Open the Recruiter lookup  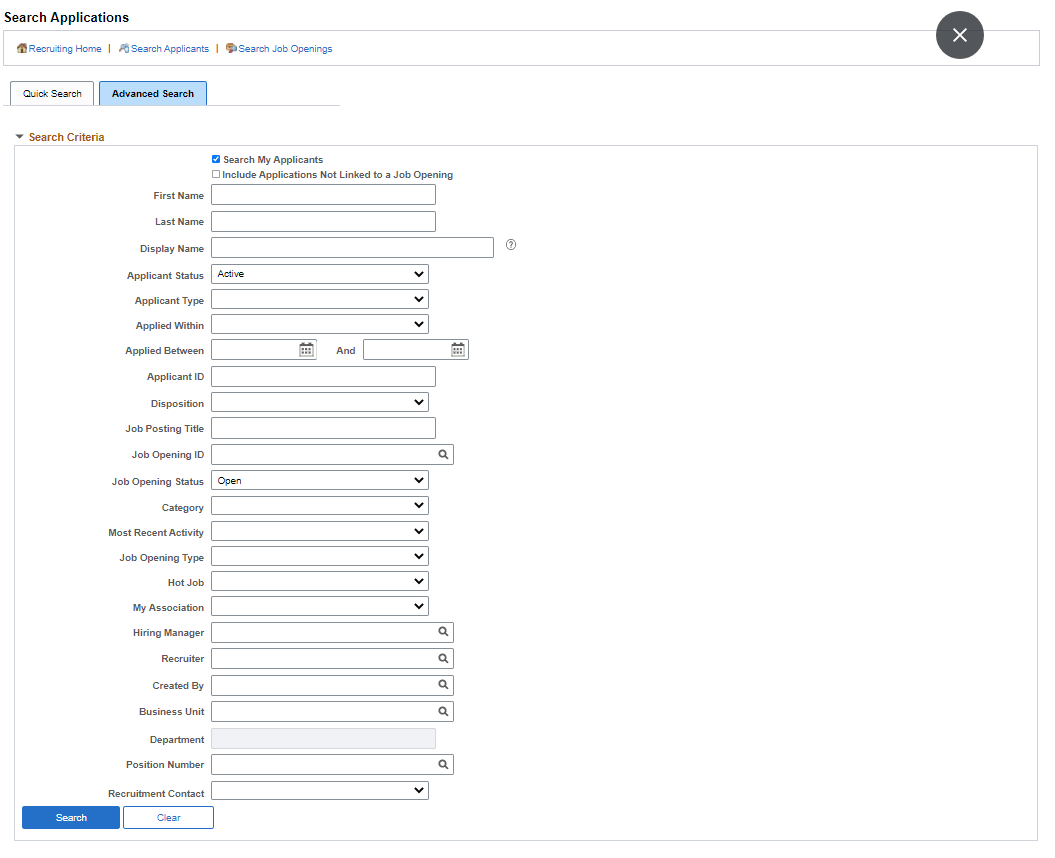pyautogui.click(x=443, y=658)
